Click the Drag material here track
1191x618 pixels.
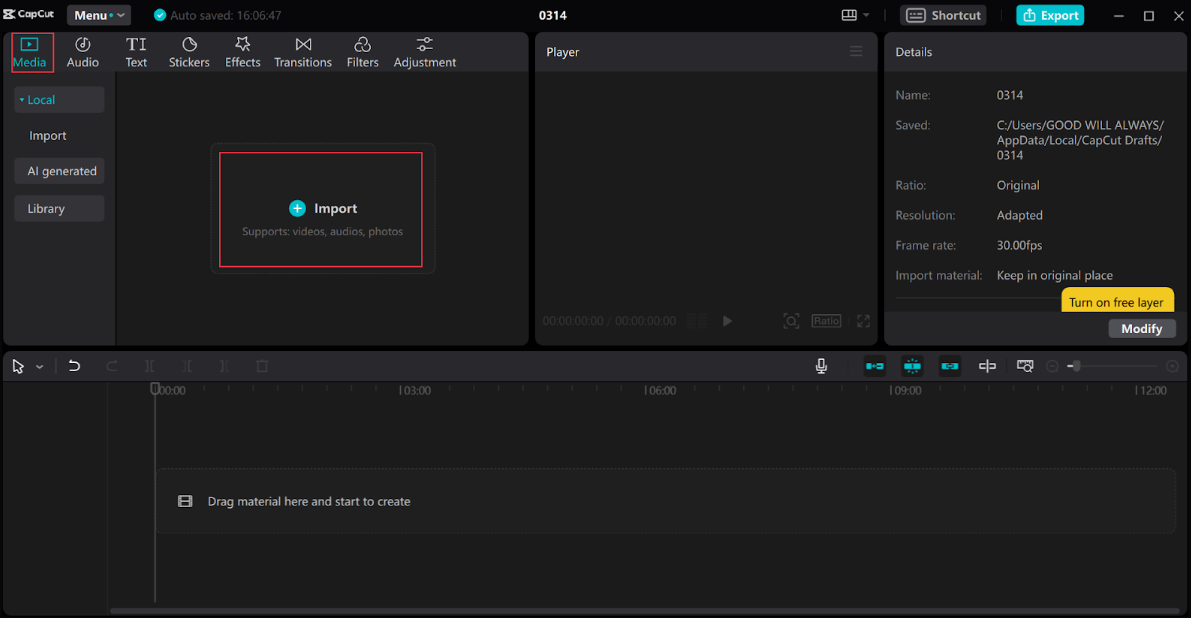pos(666,501)
